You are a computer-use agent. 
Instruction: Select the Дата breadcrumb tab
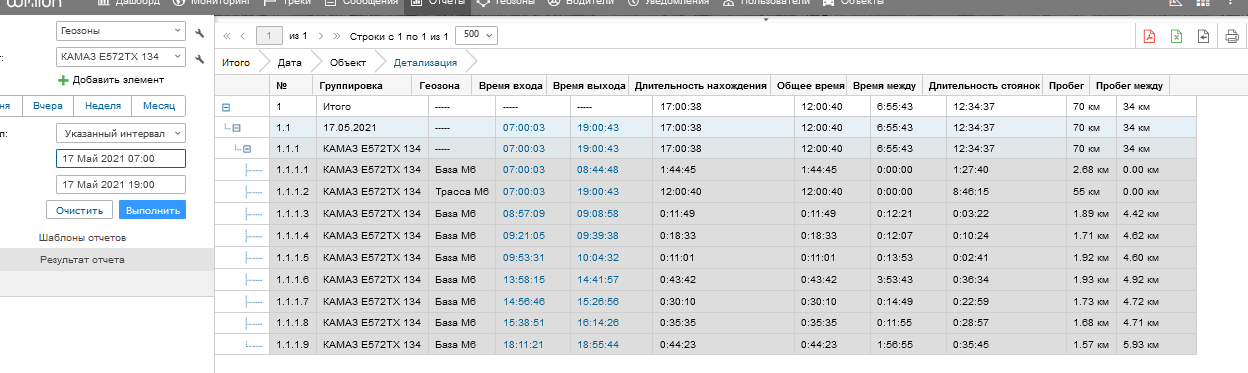[x=290, y=63]
